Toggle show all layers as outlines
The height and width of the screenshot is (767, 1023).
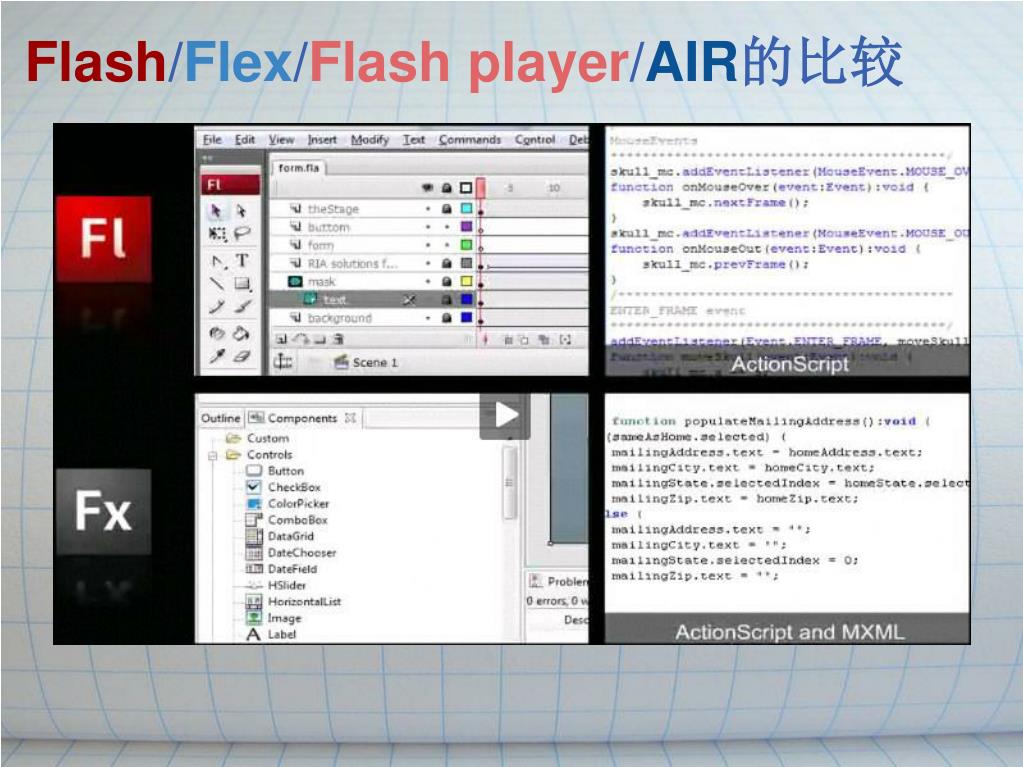click(x=466, y=188)
